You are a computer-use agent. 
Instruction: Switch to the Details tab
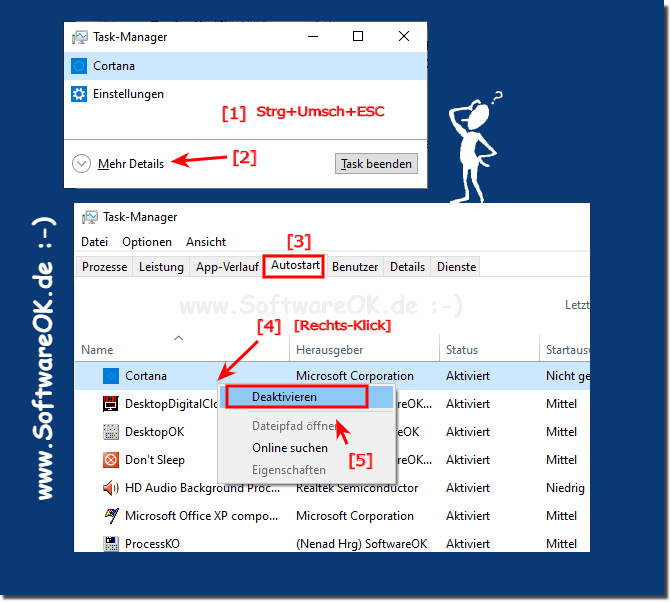coord(407,267)
